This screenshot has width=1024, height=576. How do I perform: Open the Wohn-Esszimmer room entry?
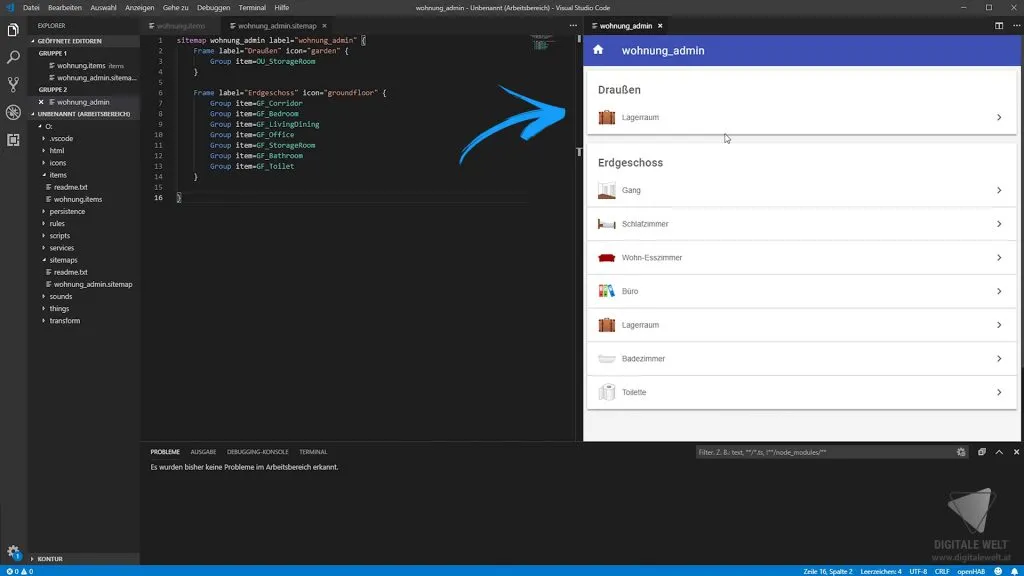click(801, 258)
